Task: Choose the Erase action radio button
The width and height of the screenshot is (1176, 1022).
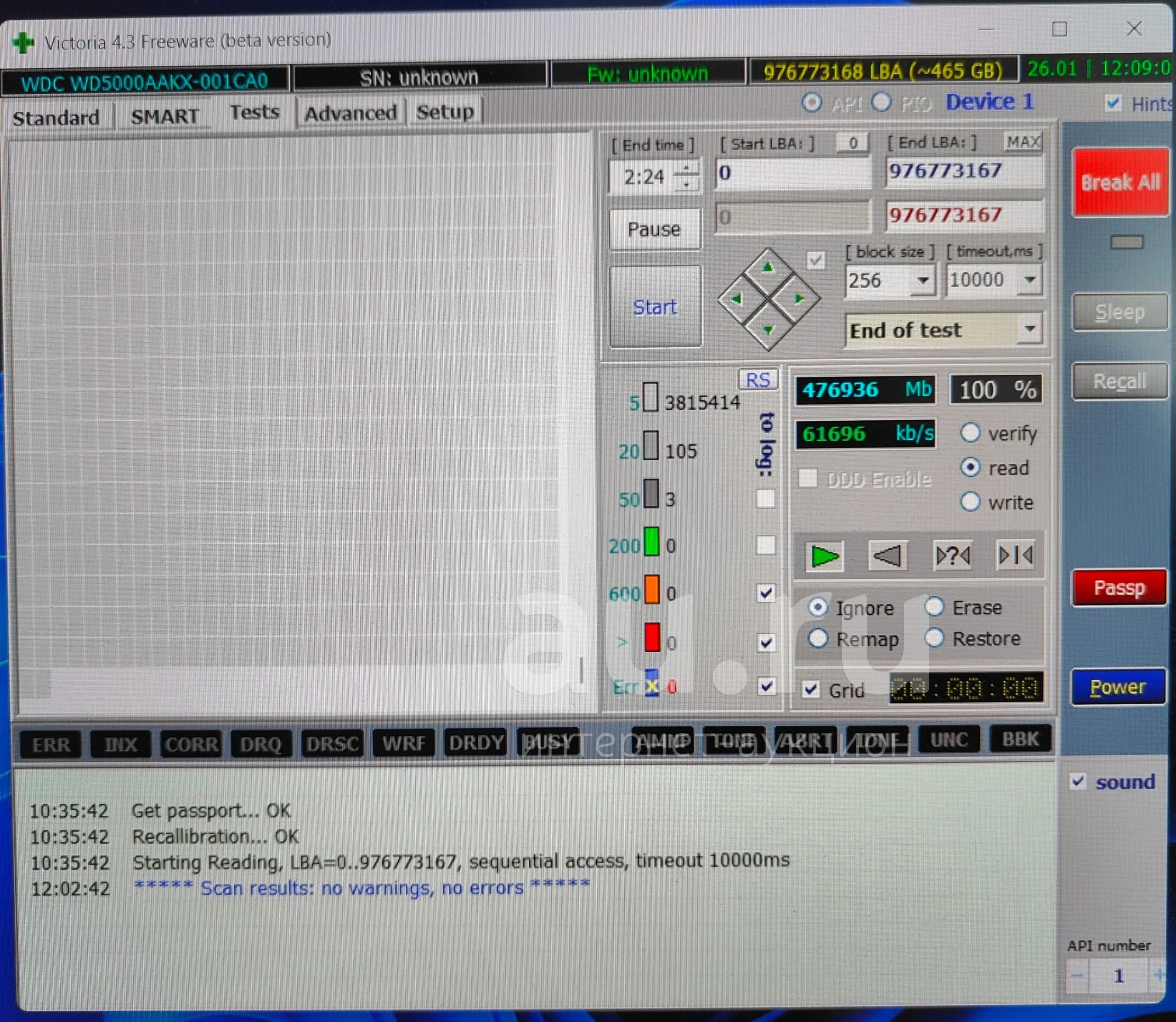Action: click(x=934, y=606)
